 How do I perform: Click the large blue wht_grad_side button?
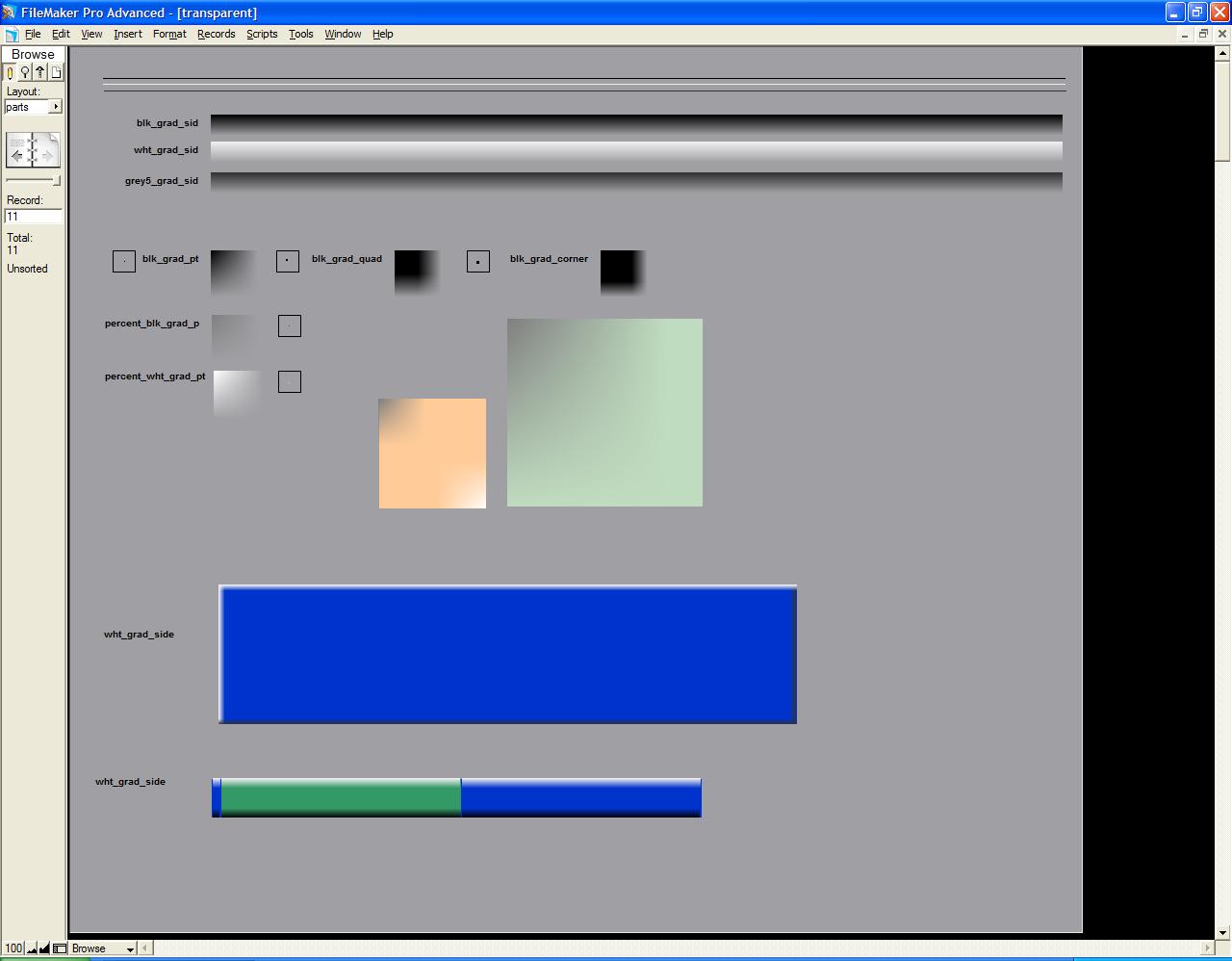507,654
